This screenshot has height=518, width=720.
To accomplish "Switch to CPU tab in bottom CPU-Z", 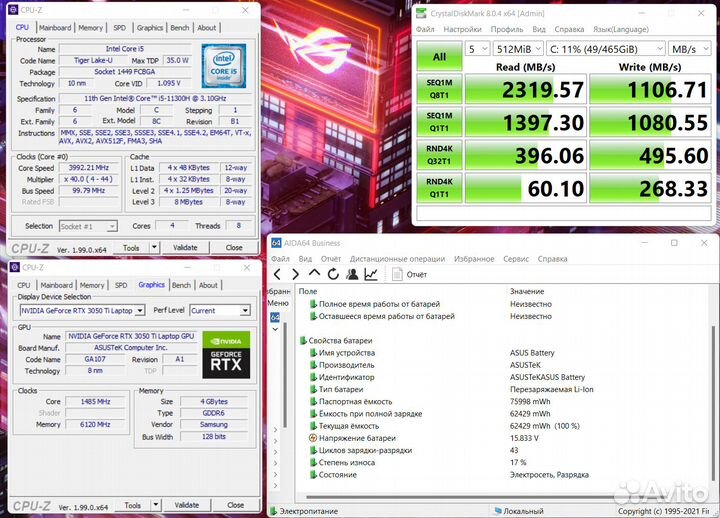I will (x=23, y=285).
